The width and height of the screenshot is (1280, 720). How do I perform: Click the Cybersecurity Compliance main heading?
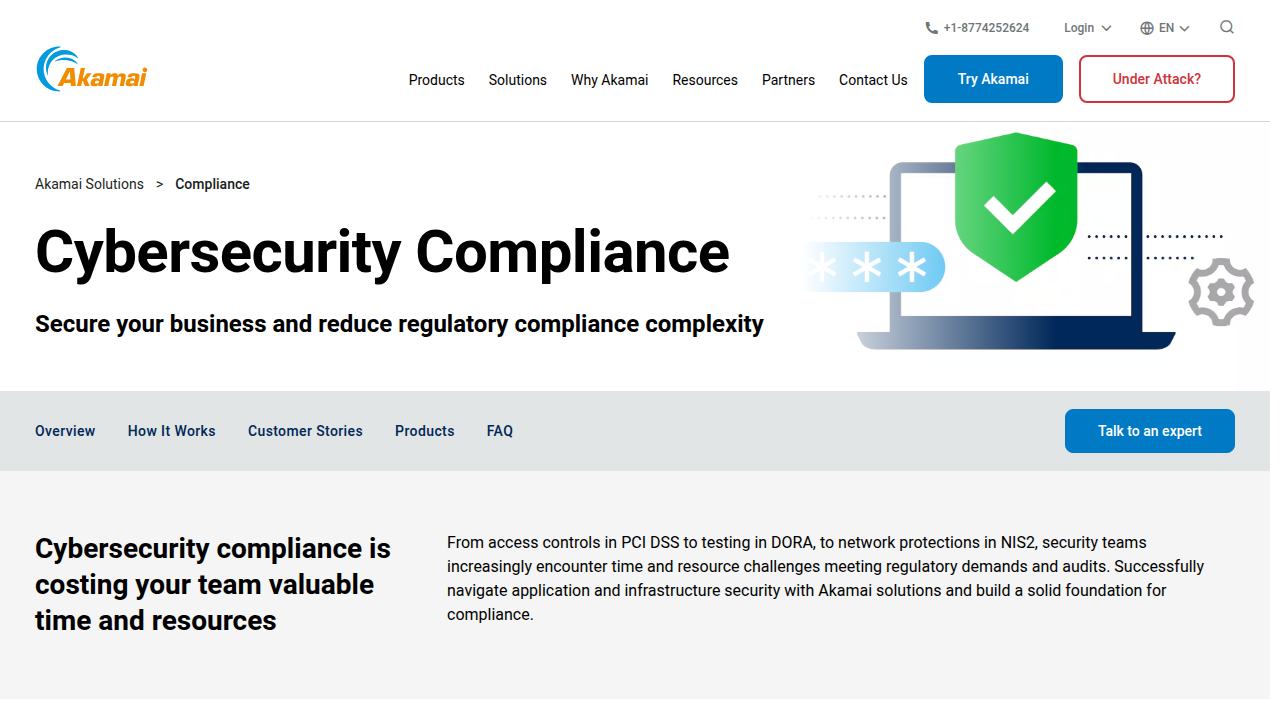[382, 251]
